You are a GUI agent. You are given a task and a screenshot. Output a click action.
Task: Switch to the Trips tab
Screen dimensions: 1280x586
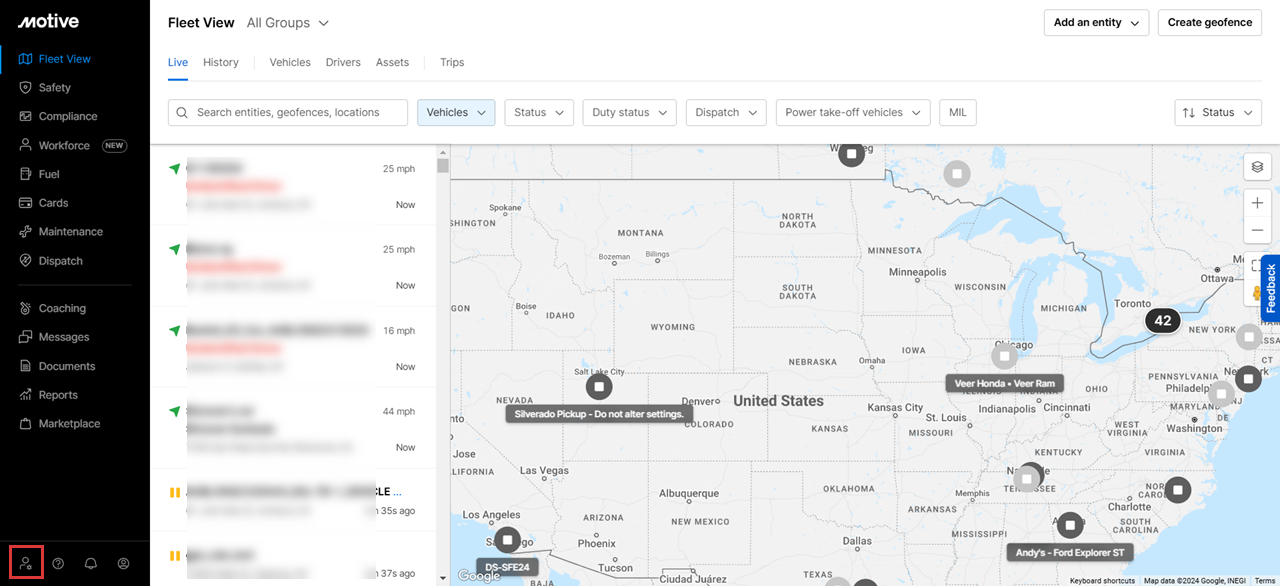click(x=452, y=62)
